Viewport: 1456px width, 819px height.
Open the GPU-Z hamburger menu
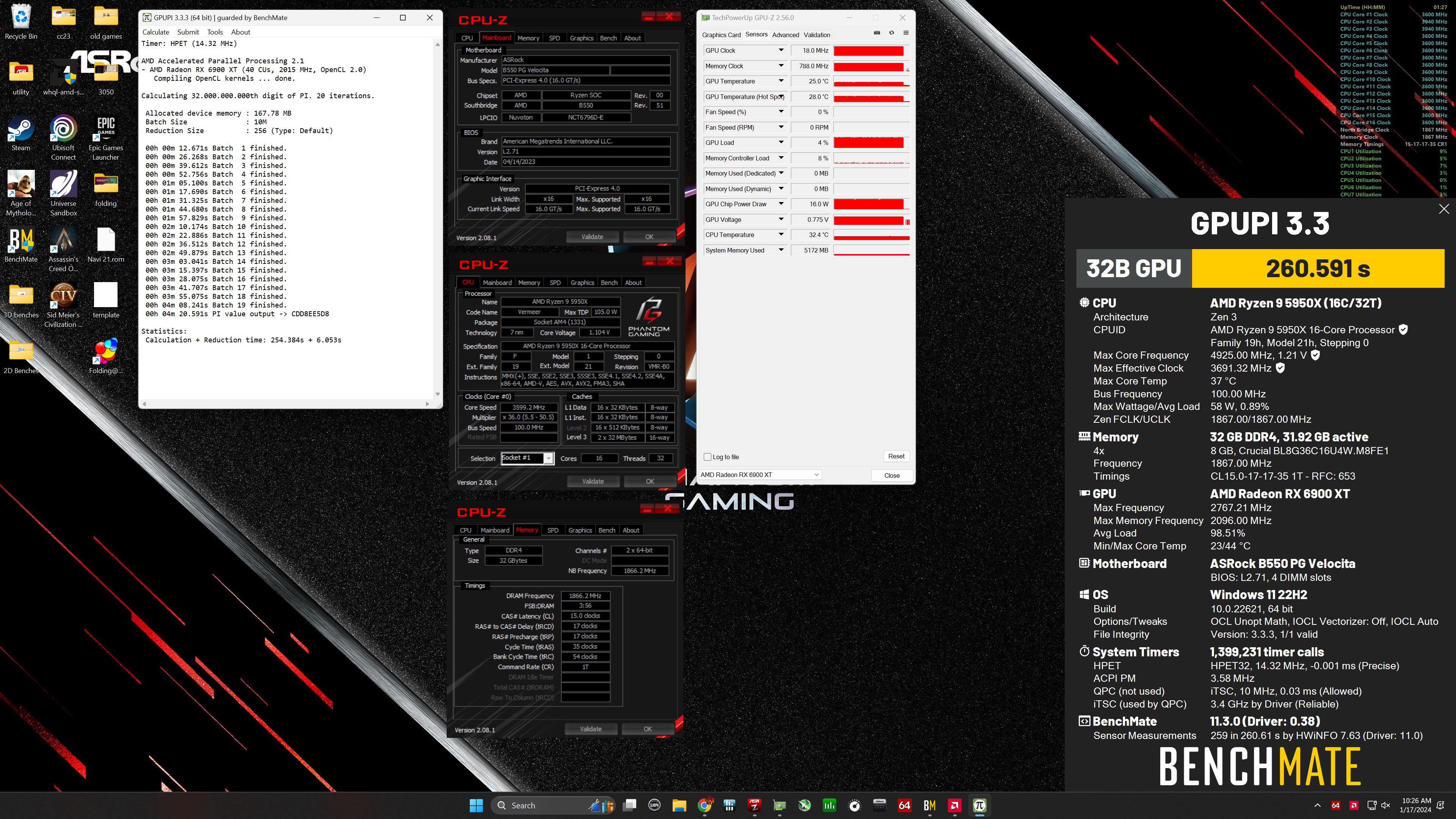coord(906,33)
